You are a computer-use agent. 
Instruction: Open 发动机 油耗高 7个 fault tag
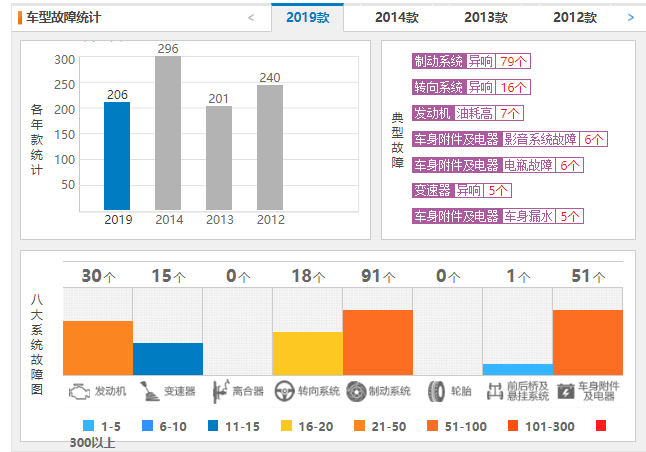(x=468, y=113)
